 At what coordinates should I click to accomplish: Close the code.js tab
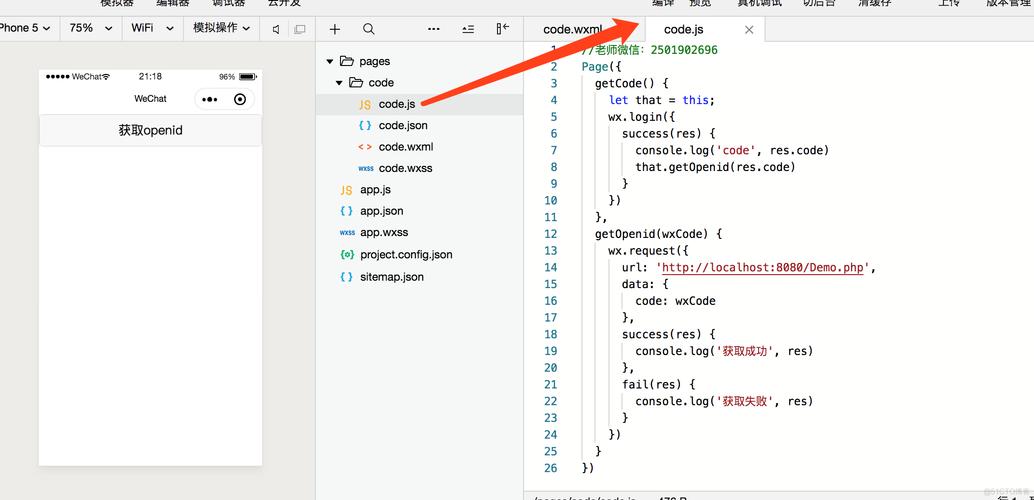(x=748, y=30)
